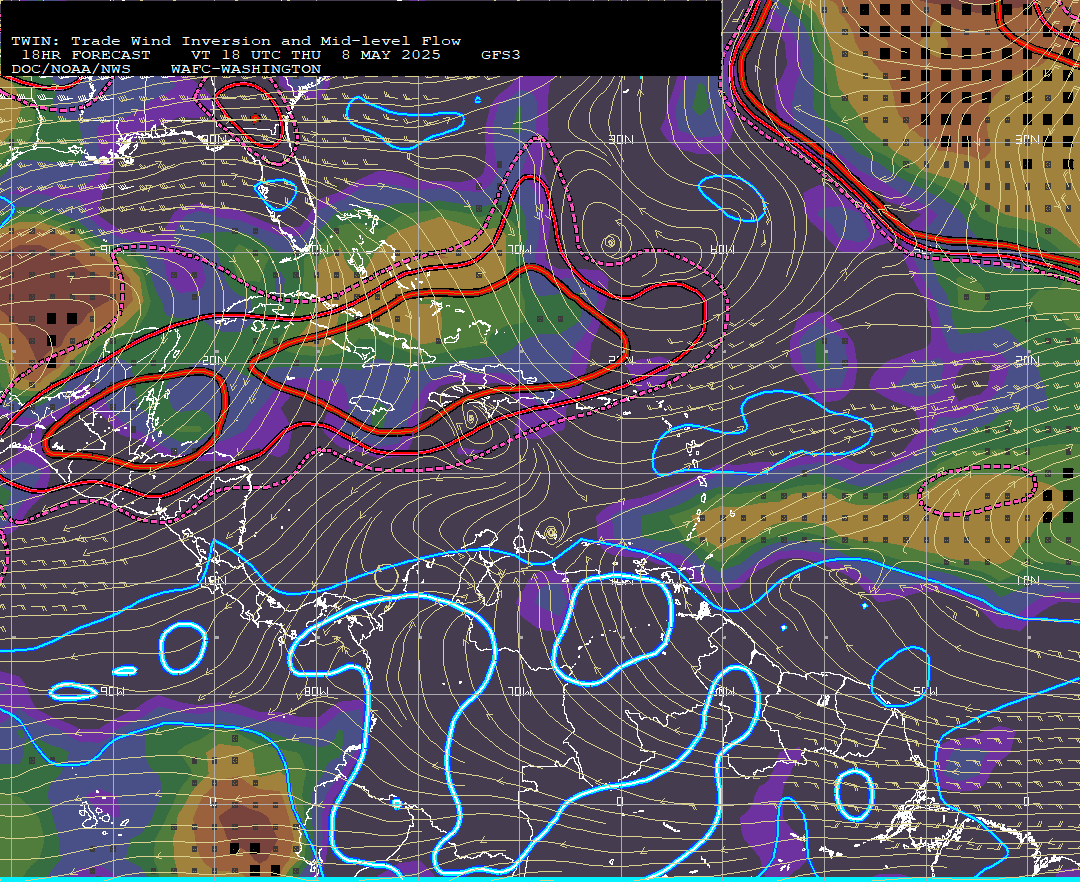This screenshot has height=882, width=1080.
Task: Click the "90W" label in the eastern Pacific
Action: pyautogui.click(x=112, y=691)
